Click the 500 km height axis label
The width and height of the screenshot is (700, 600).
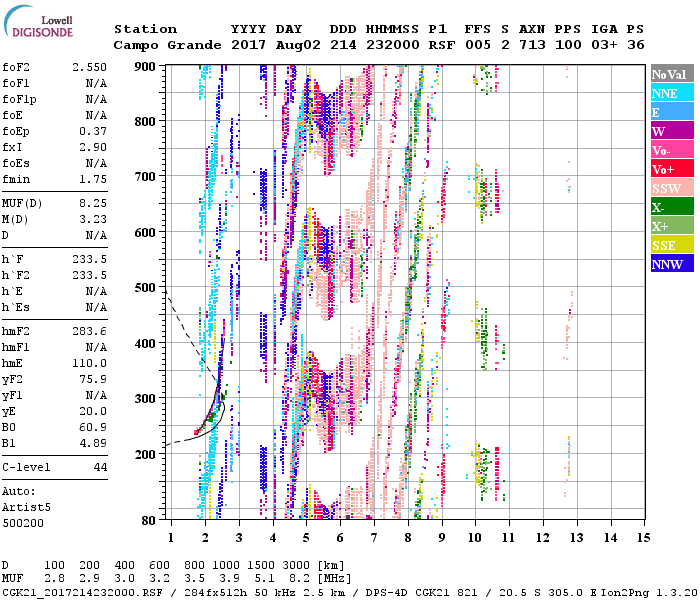[145, 288]
